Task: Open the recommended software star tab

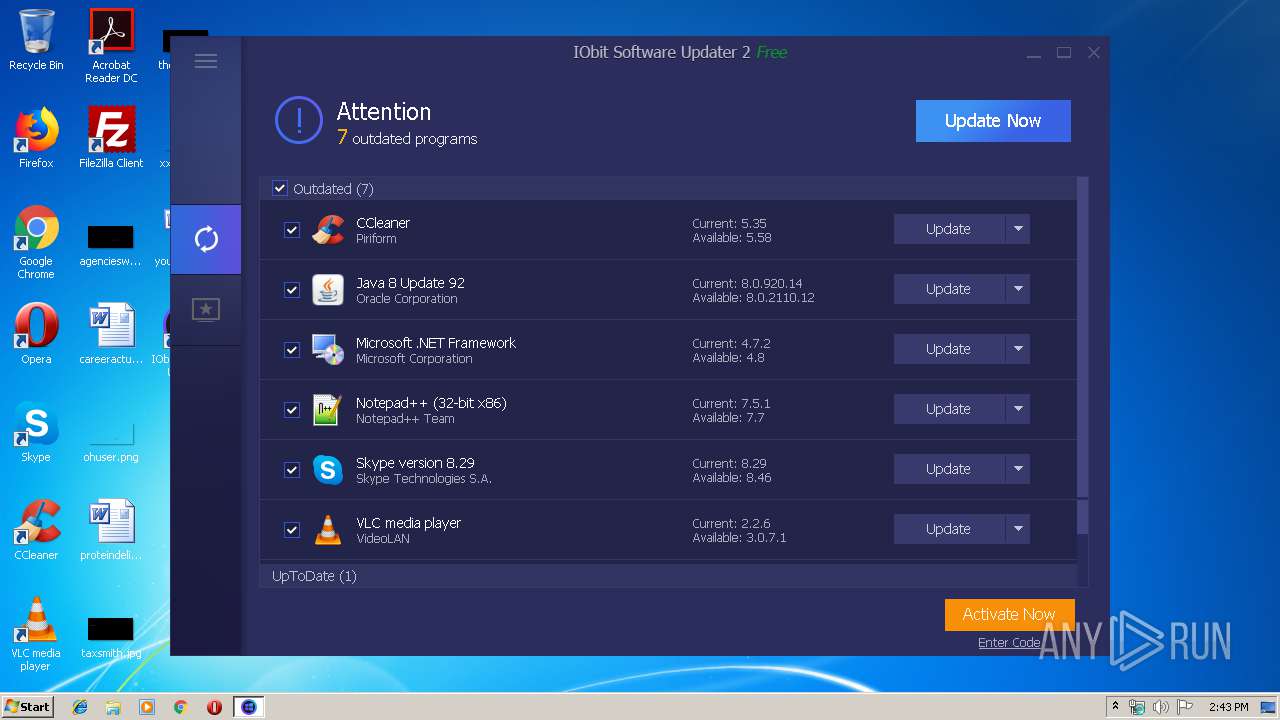Action: 206,310
